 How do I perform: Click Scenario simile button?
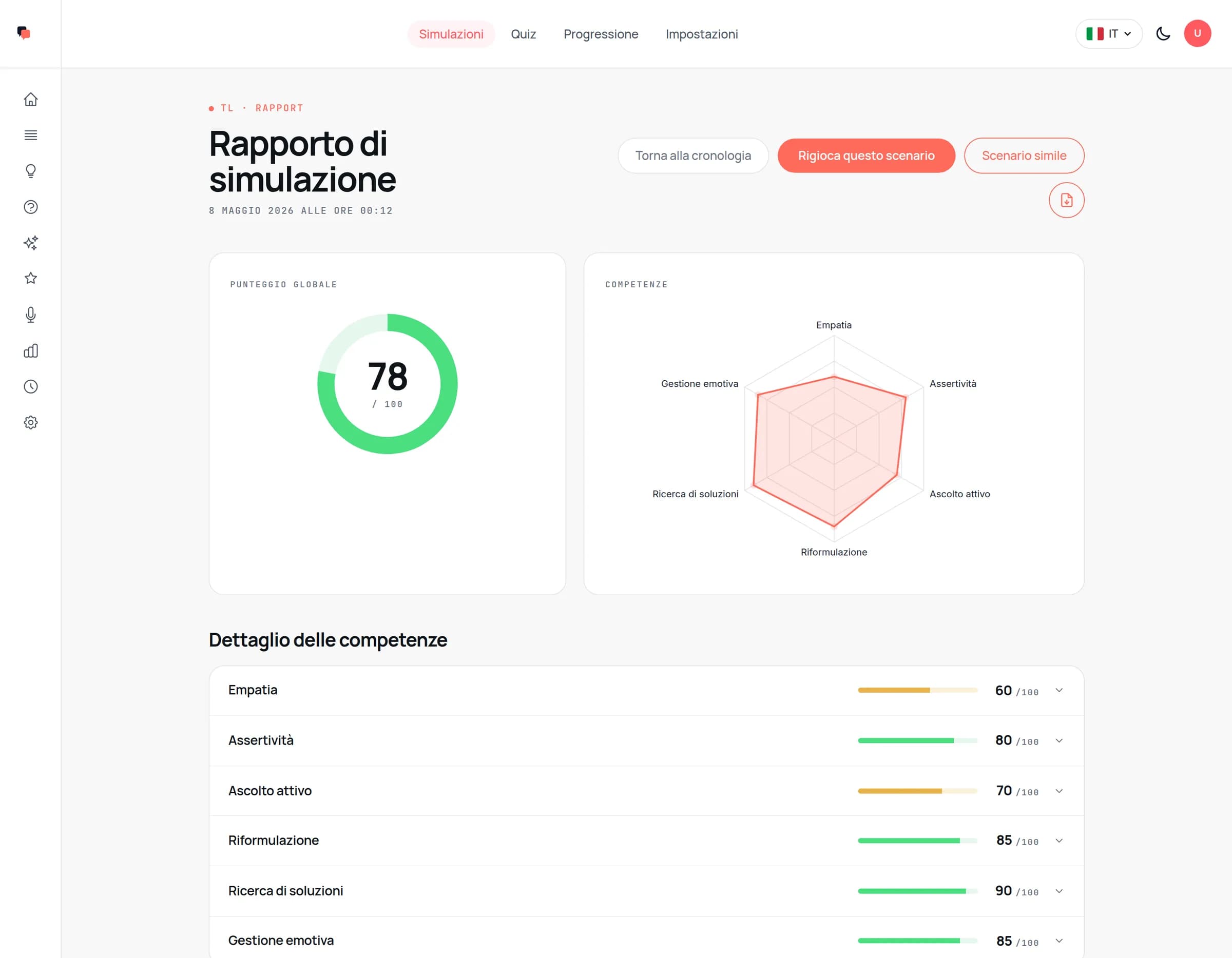pos(1024,155)
